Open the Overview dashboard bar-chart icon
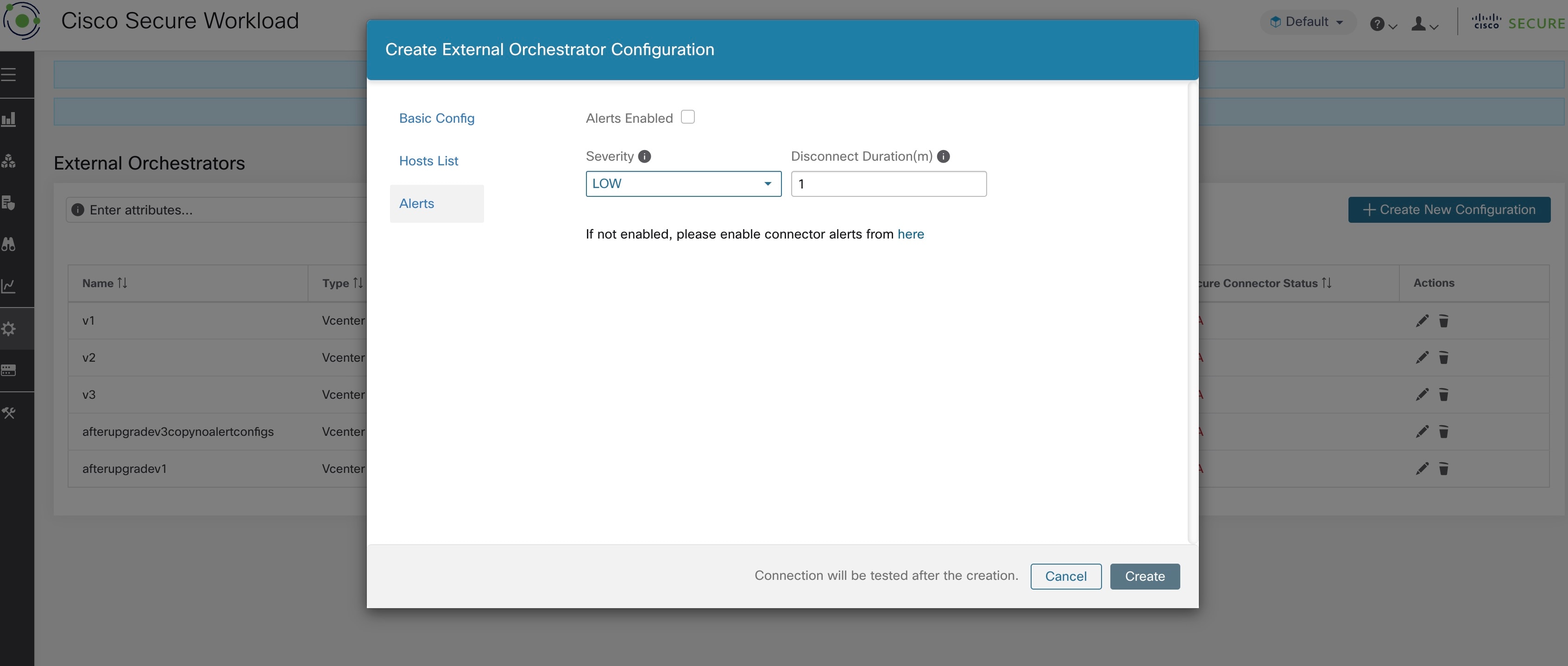The height and width of the screenshot is (666, 1568). (8, 119)
